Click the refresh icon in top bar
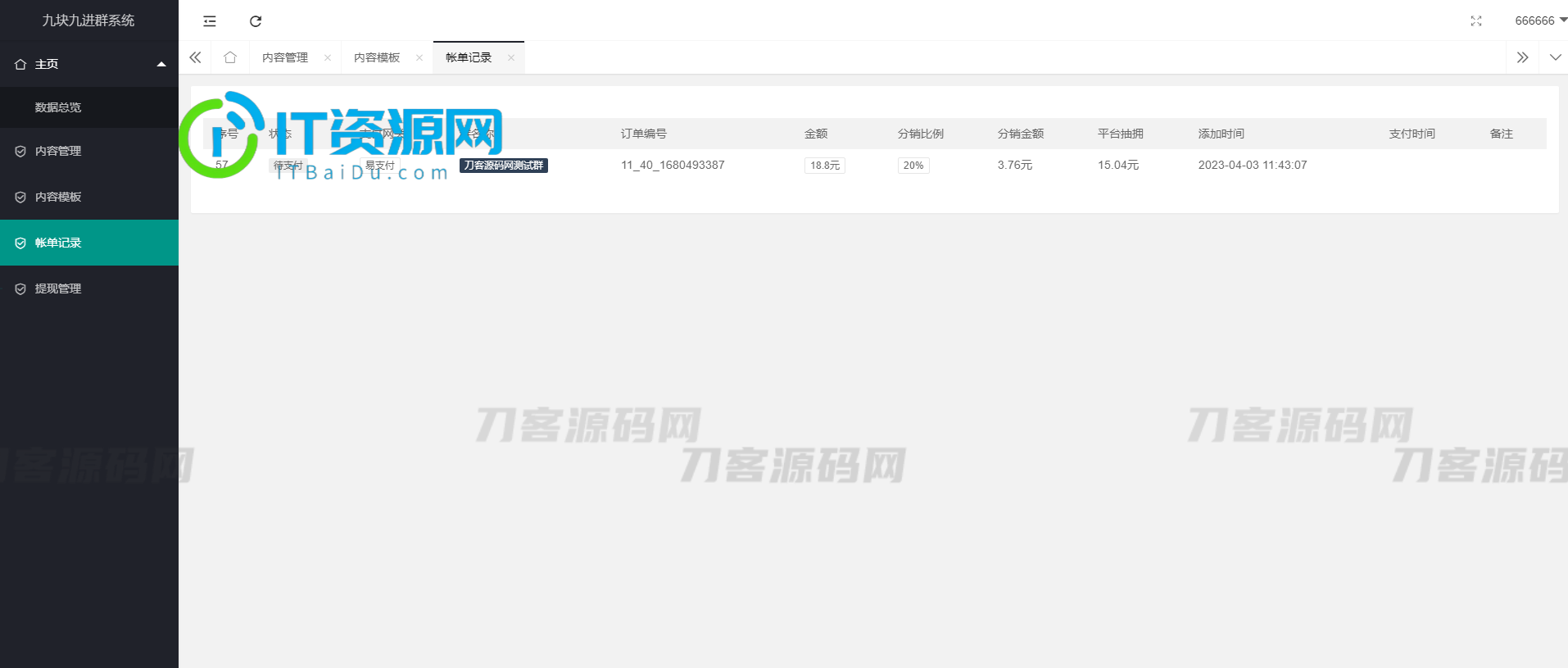This screenshot has height=668, width=1568. tap(256, 21)
